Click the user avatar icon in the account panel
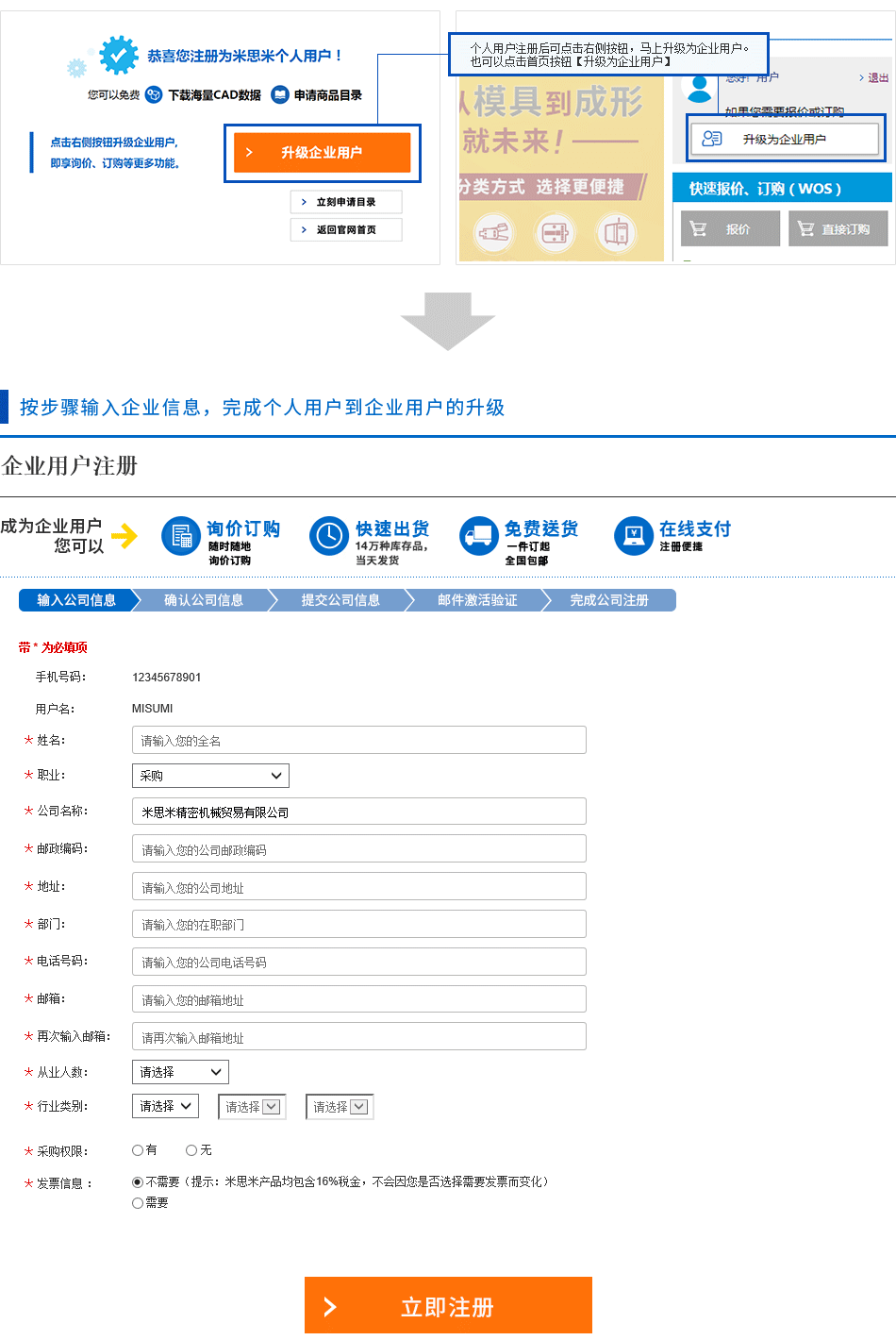896x1340 pixels. point(700,88)
